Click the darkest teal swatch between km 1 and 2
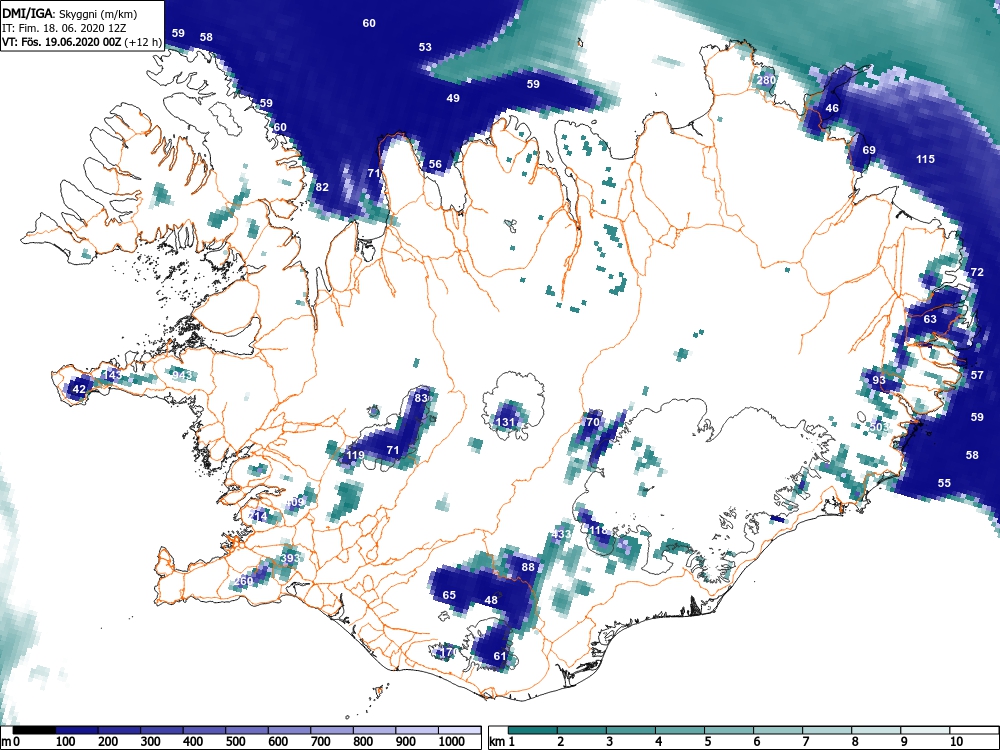Image resolution: width=1000 pixels, height=750 pixels. tap(533, 730)
